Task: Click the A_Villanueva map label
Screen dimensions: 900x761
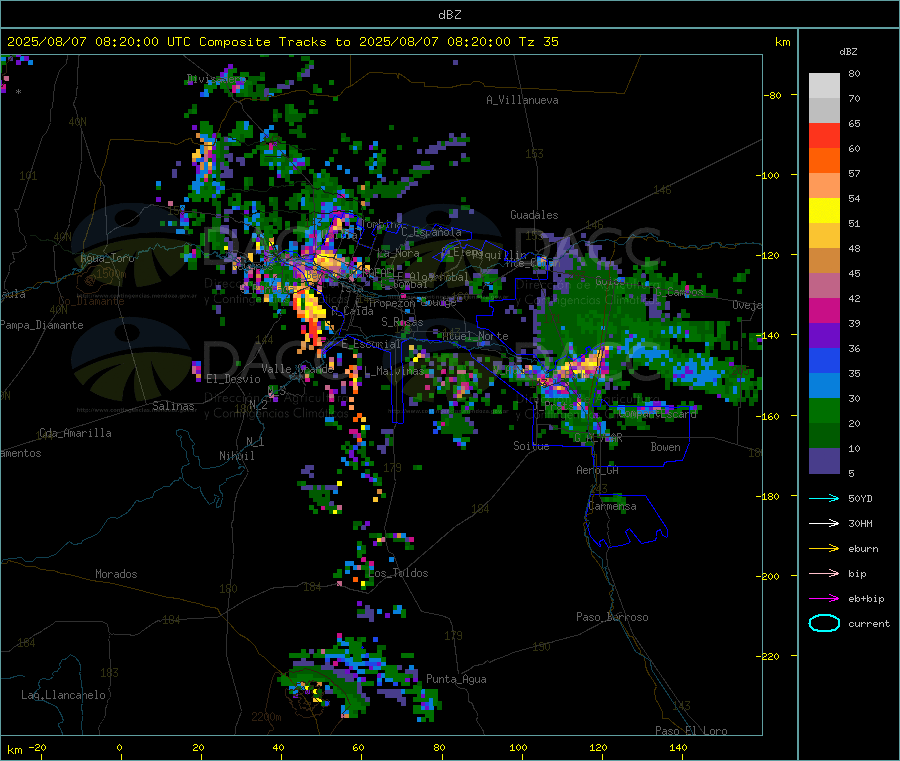Action: click(522, 100)
